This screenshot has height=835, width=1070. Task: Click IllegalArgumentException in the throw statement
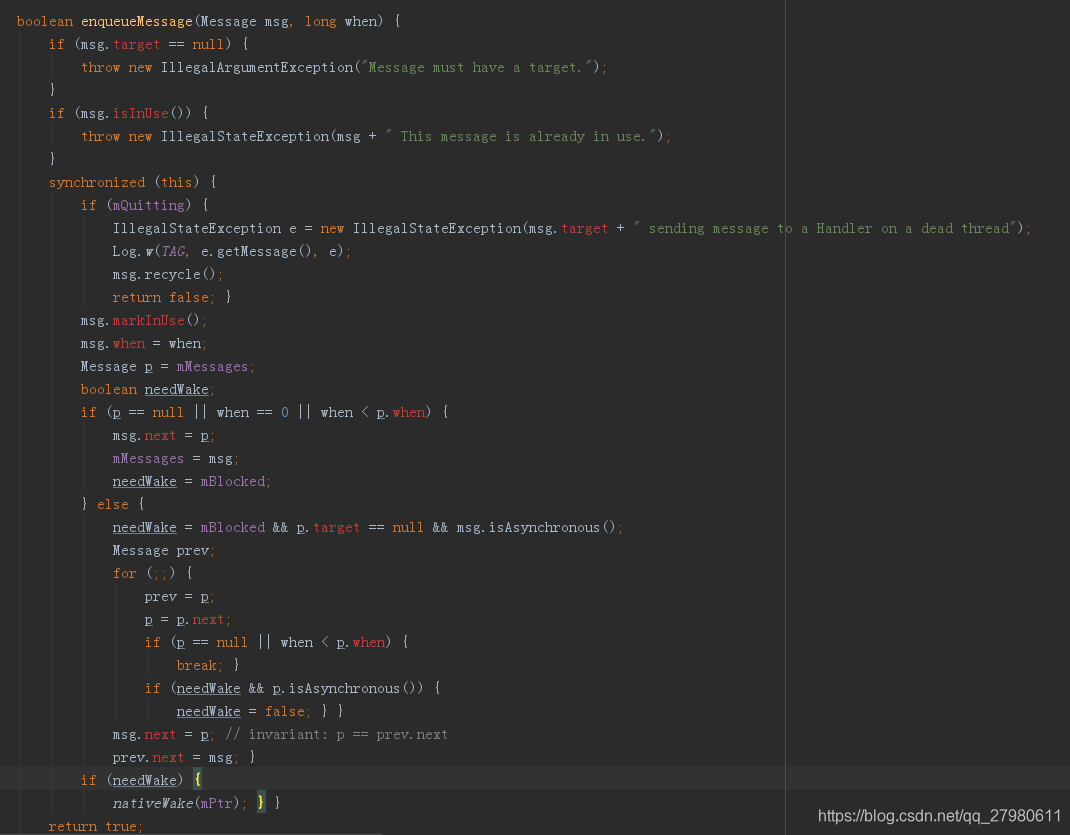click(257, 68)
